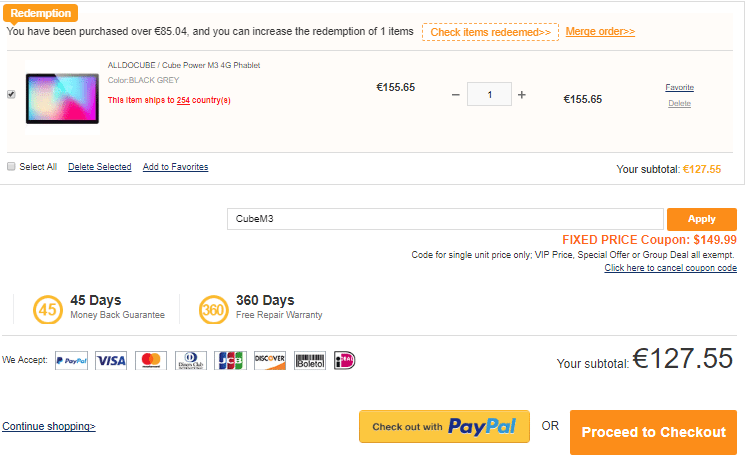Apply the CubeM3 coupon code
Screen dimensions: 750x460
coord(701,219)
